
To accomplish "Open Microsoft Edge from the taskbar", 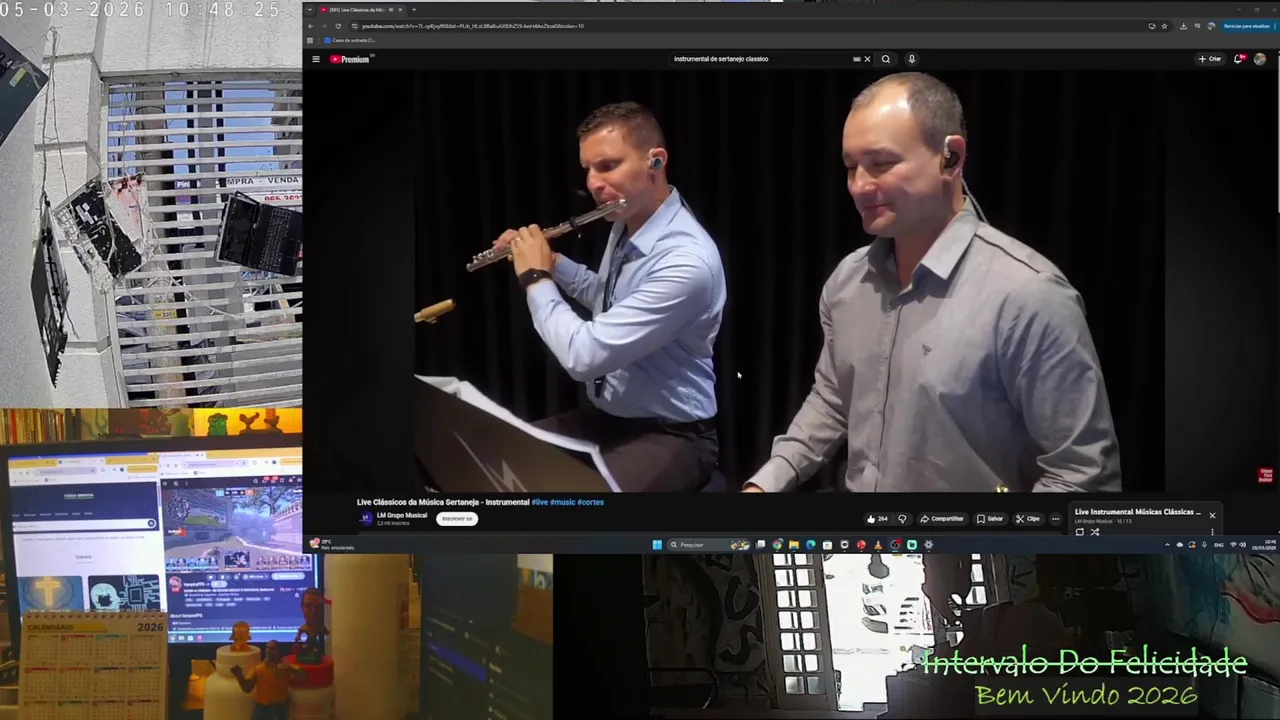I will (810, 545).
